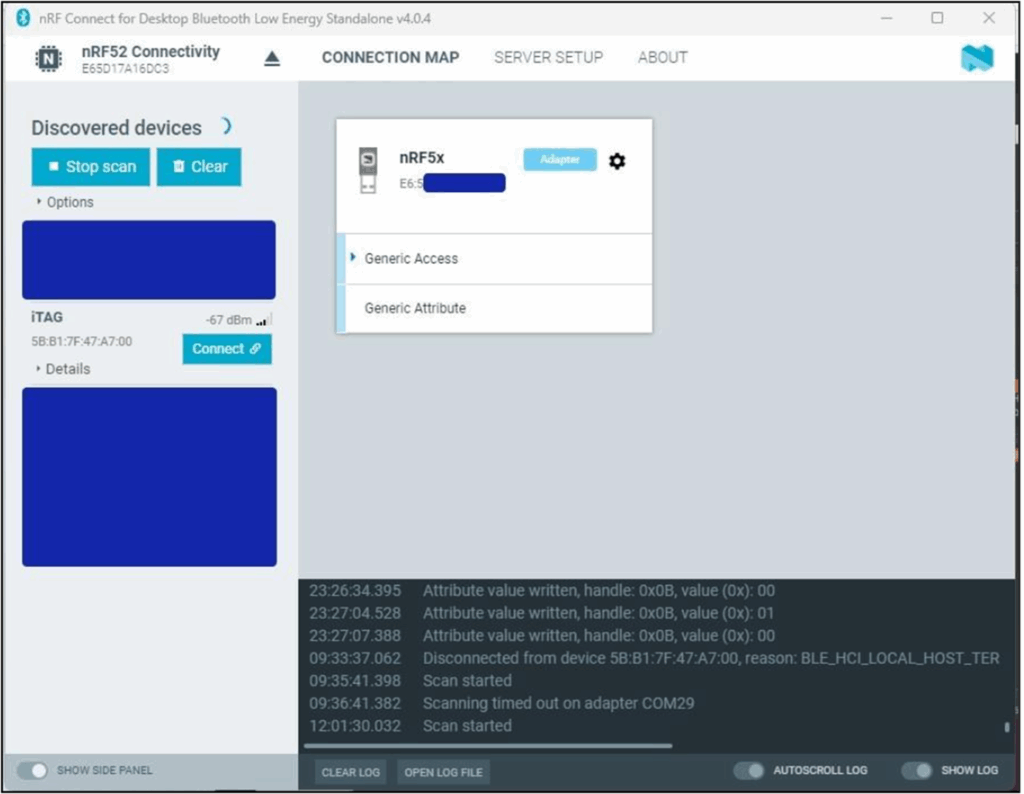
Task: Switch to the Connection Map tab
Action: coord(391,57)
